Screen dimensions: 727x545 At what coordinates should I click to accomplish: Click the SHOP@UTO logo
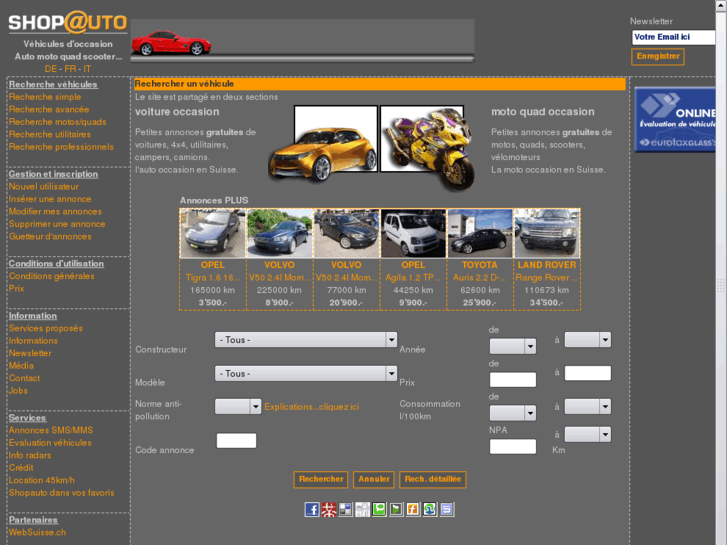click(x=68, y=22)
